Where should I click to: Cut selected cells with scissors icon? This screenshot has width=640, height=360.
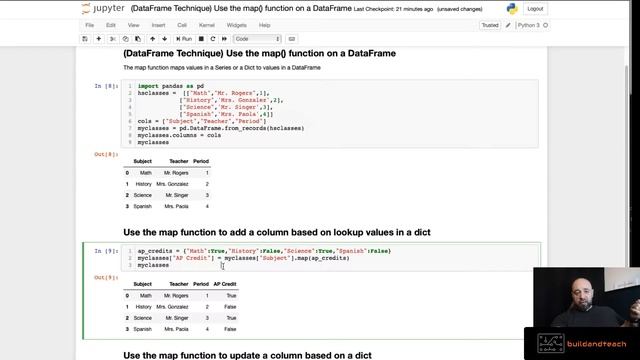[x=113, y=39]
